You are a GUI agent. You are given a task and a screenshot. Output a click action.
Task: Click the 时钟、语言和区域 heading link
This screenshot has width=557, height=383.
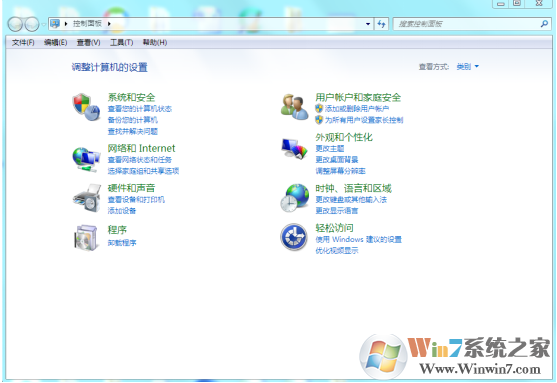tap(353, 188)
